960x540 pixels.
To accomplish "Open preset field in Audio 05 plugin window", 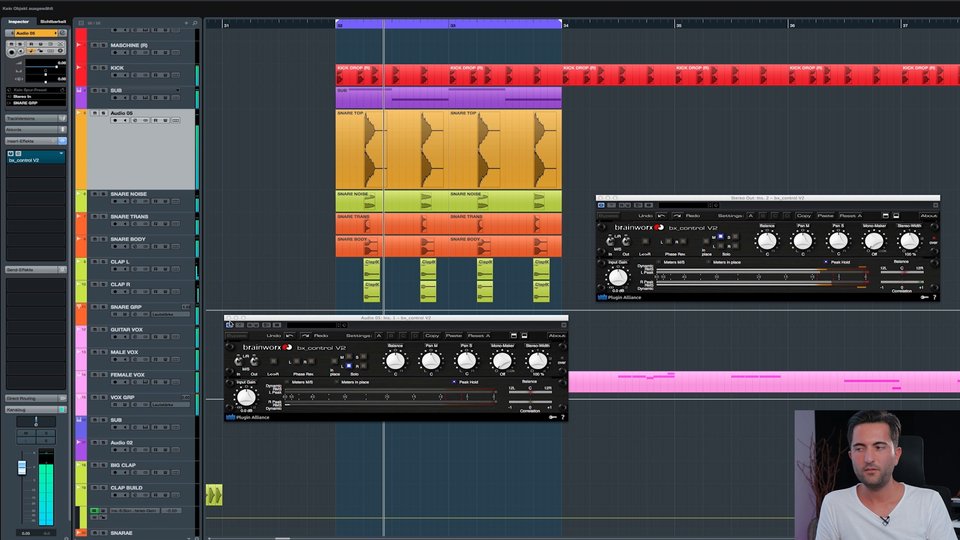I will (x=312, y=325).
